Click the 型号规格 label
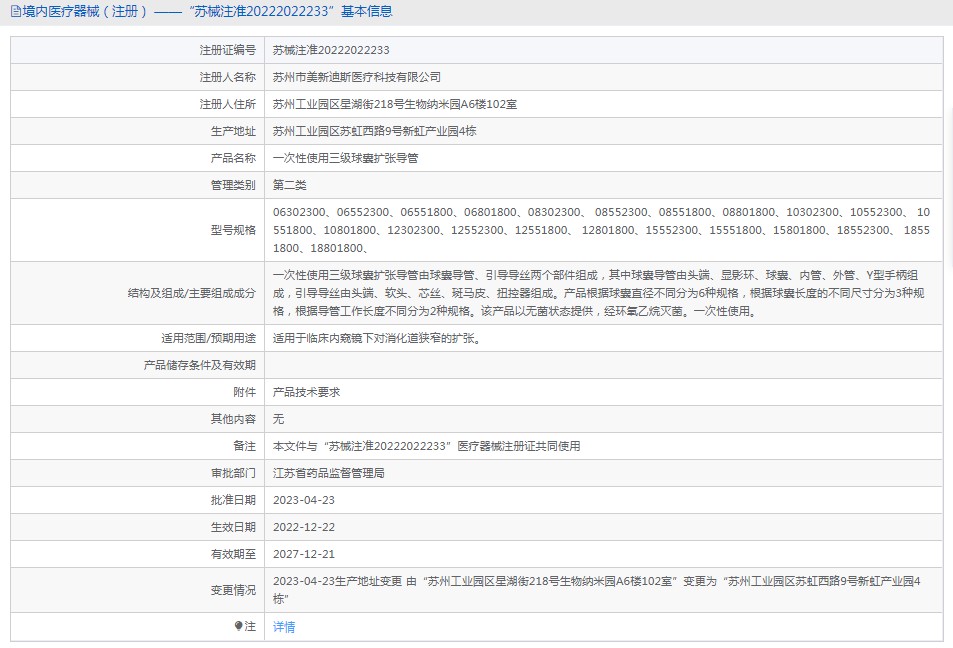953x648 pixels. (233, 230)
